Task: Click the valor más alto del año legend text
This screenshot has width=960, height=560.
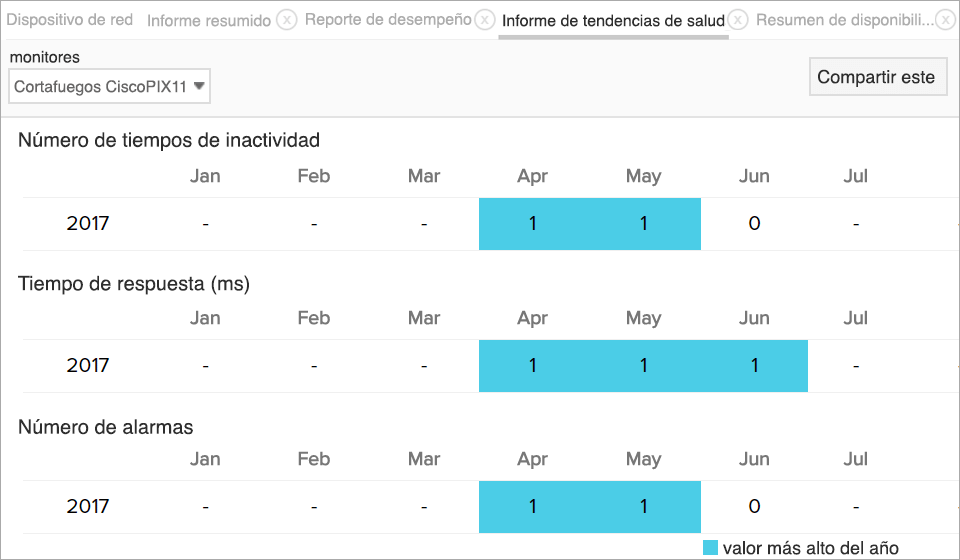Action: coord(810,548)
